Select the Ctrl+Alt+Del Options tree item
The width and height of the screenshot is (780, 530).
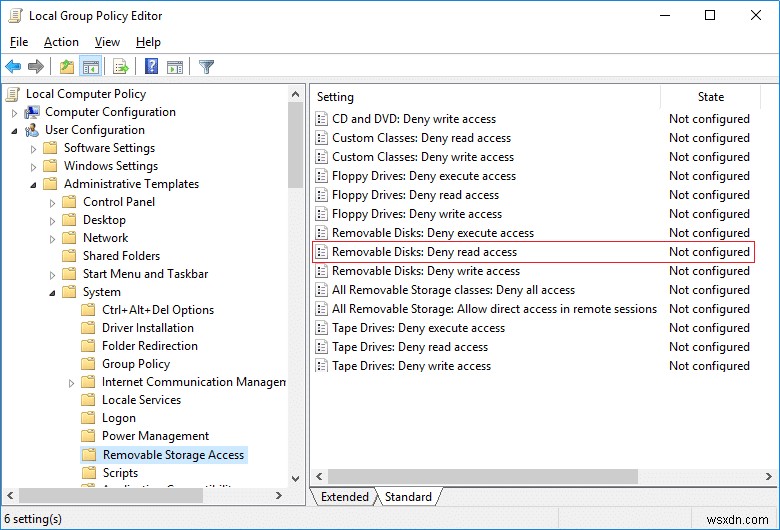tap(158, 310)
